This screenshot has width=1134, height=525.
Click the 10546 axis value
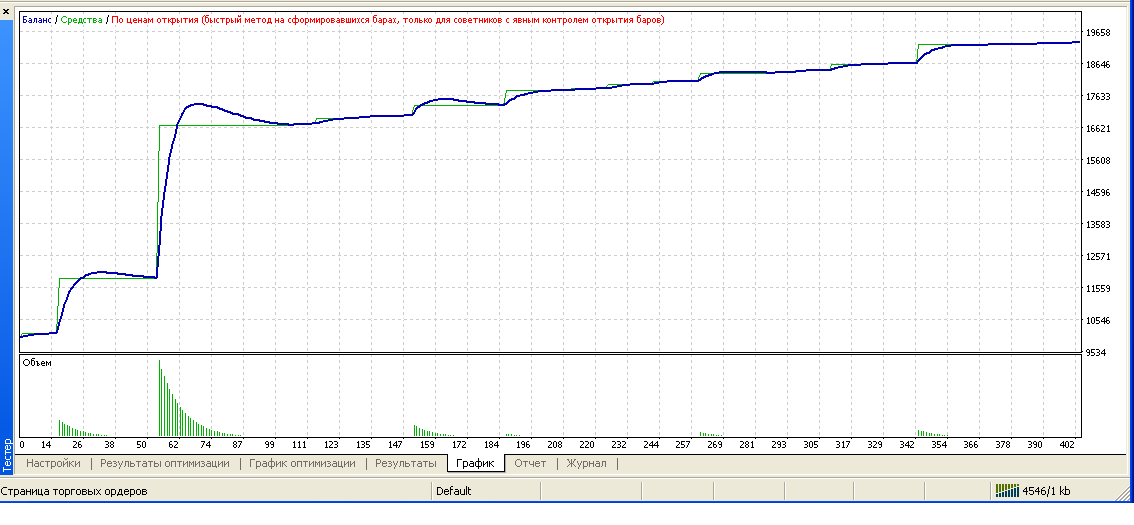pos(1098,320)
